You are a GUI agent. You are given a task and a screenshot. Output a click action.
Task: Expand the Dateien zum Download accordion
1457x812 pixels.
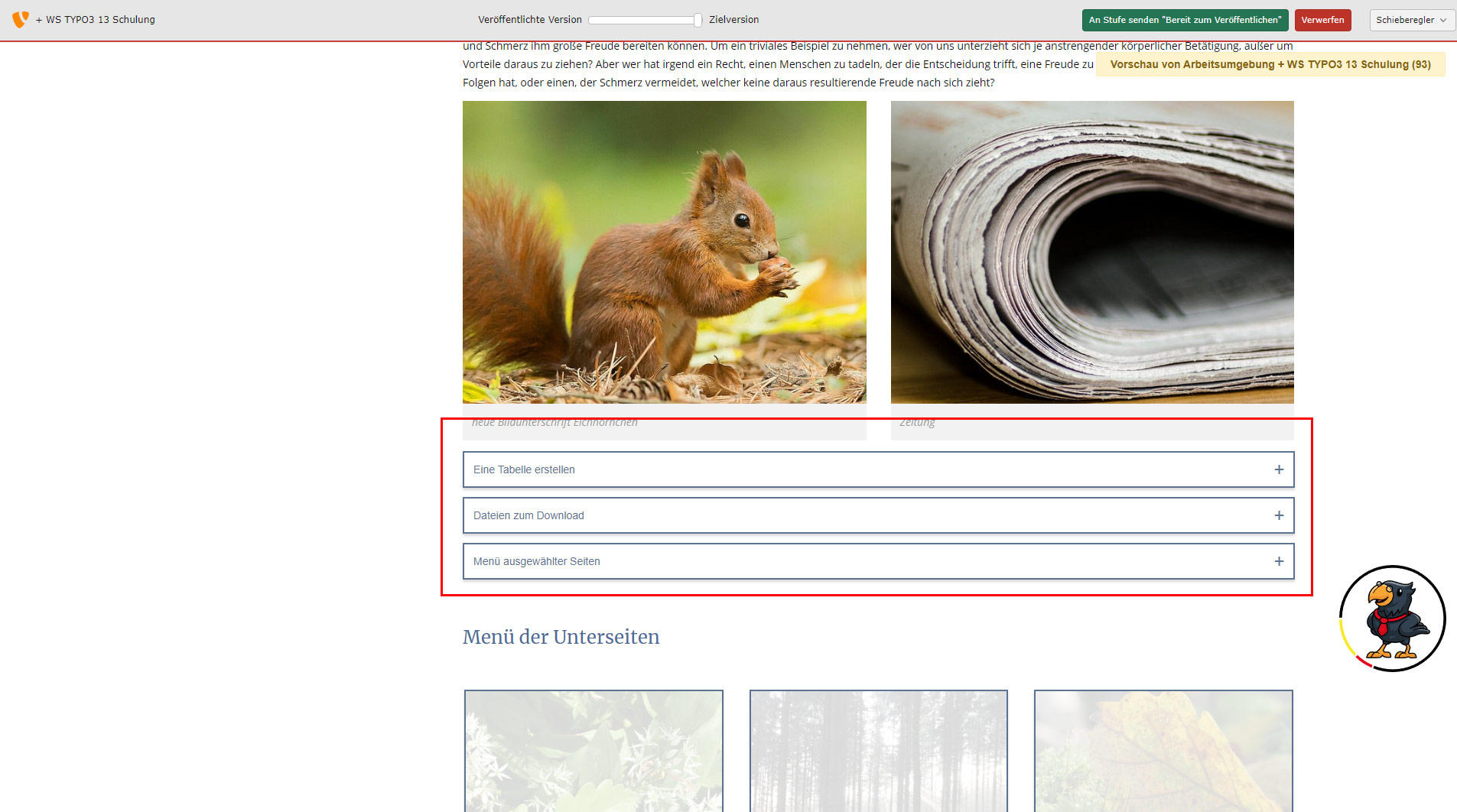pos(878,515)
